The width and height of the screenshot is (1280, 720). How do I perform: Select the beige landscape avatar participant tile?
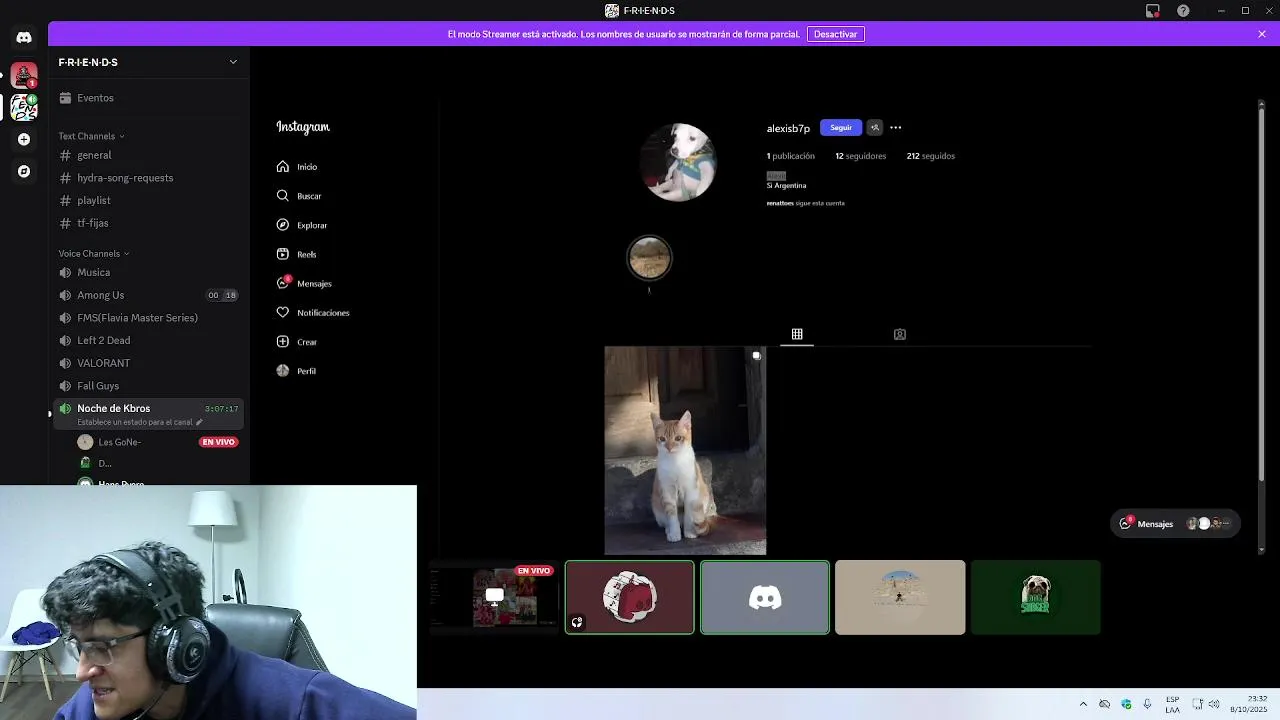[x=900, y=597]
